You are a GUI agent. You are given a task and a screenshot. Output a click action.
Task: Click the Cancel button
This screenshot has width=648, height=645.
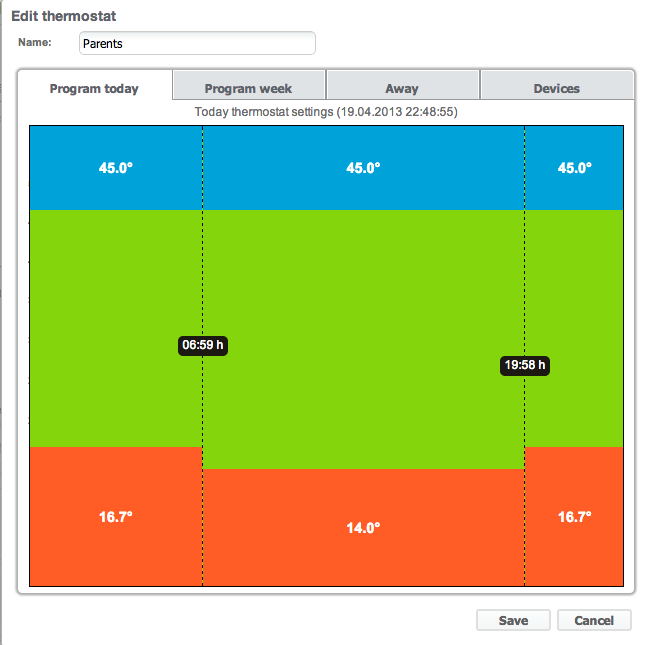594,620
